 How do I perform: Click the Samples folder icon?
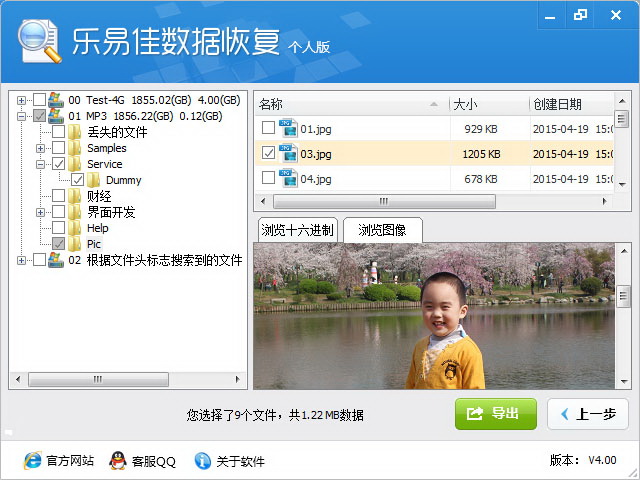click(75, 148)
